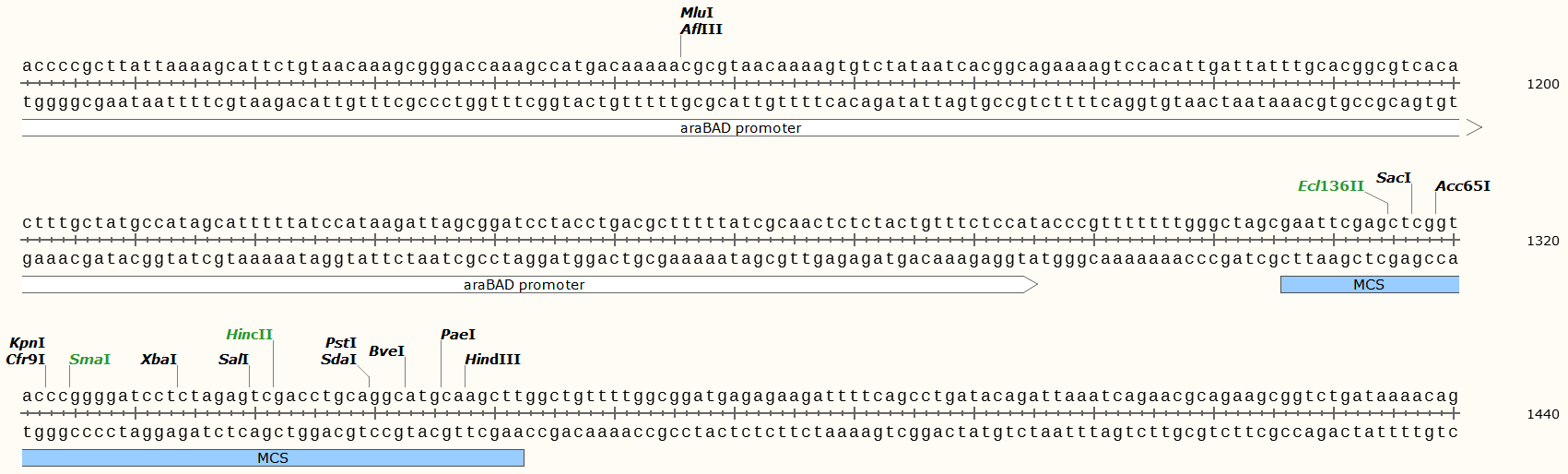Click the araBAD promoter feature on the 1320 line

pyautogui.click(x=524, y=285)
